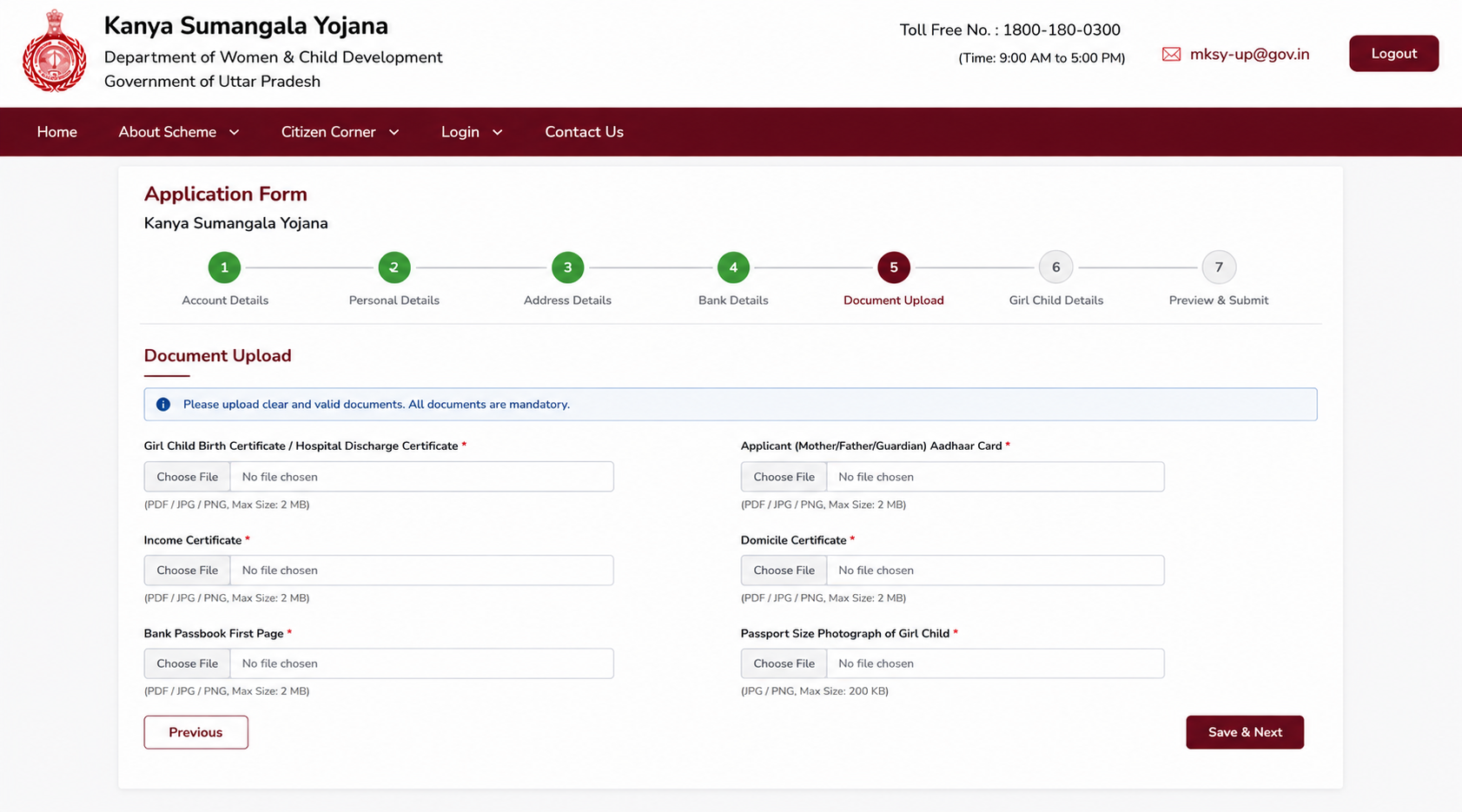Viewport: 1462px width, 812px height.
Task: Choose file for Applicant Aadhaar Card
Action: pyautogui.click(x=784, y=477)
